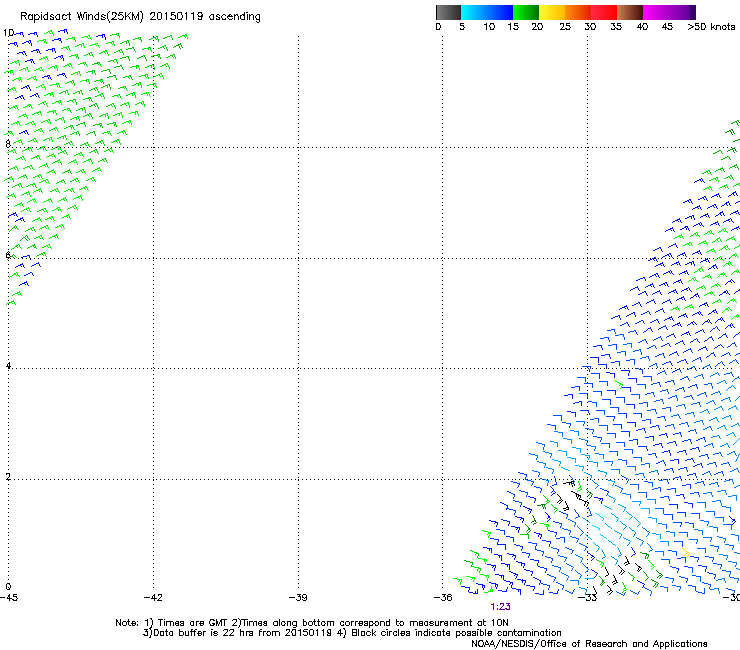
Task: Click longitude axis label '-36'
Action: (443, 598)
